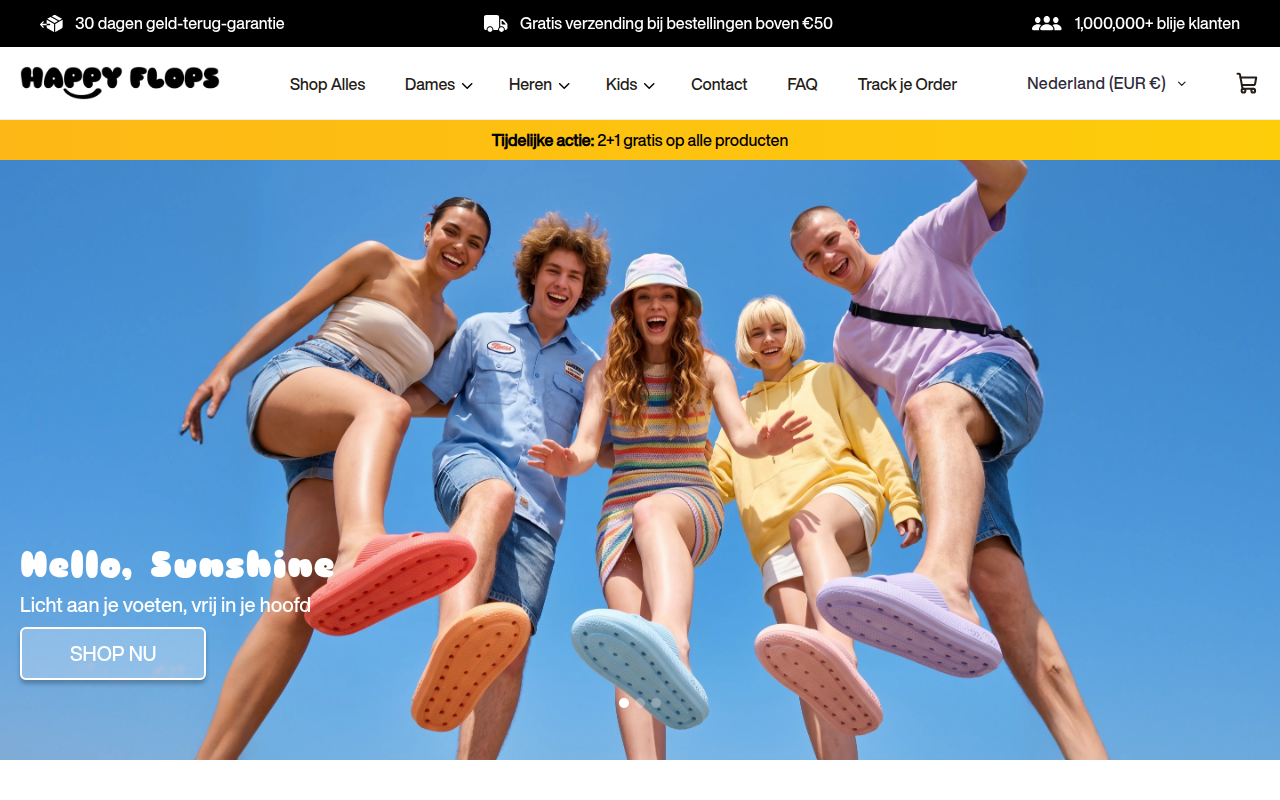Expand the Dames menu
1280x800 pixels.
438,85
